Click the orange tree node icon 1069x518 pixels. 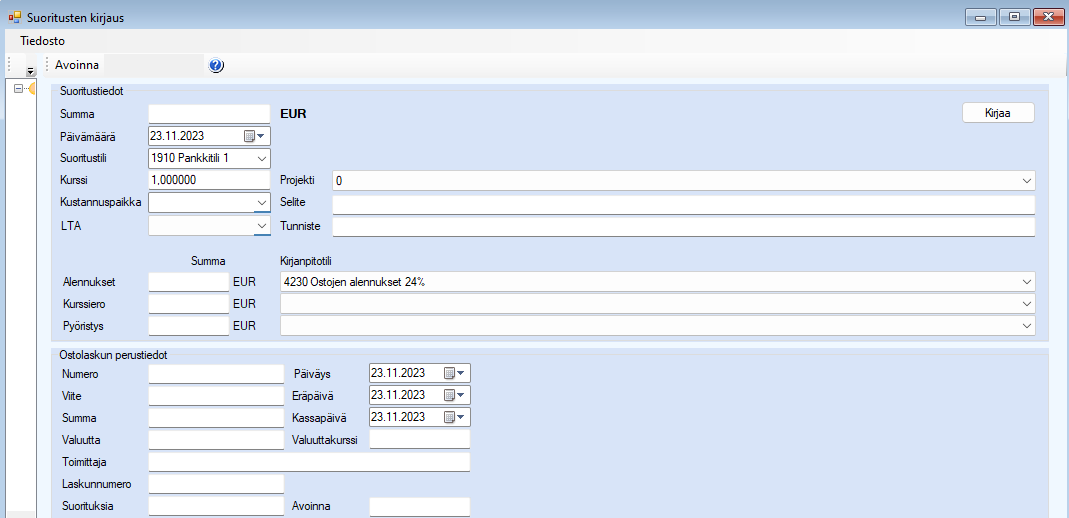point(32,89)
